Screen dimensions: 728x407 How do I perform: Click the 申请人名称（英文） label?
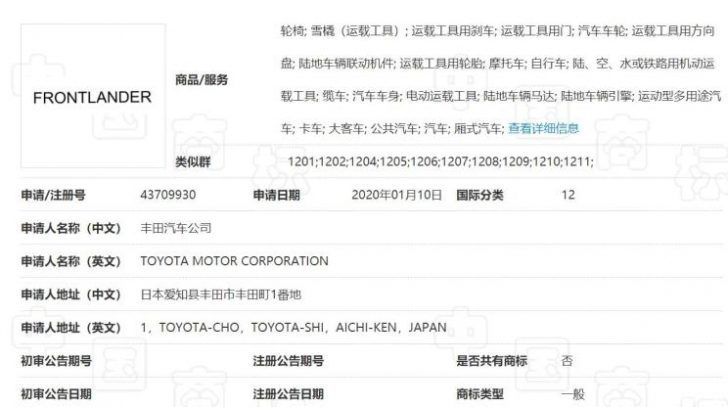71,261
